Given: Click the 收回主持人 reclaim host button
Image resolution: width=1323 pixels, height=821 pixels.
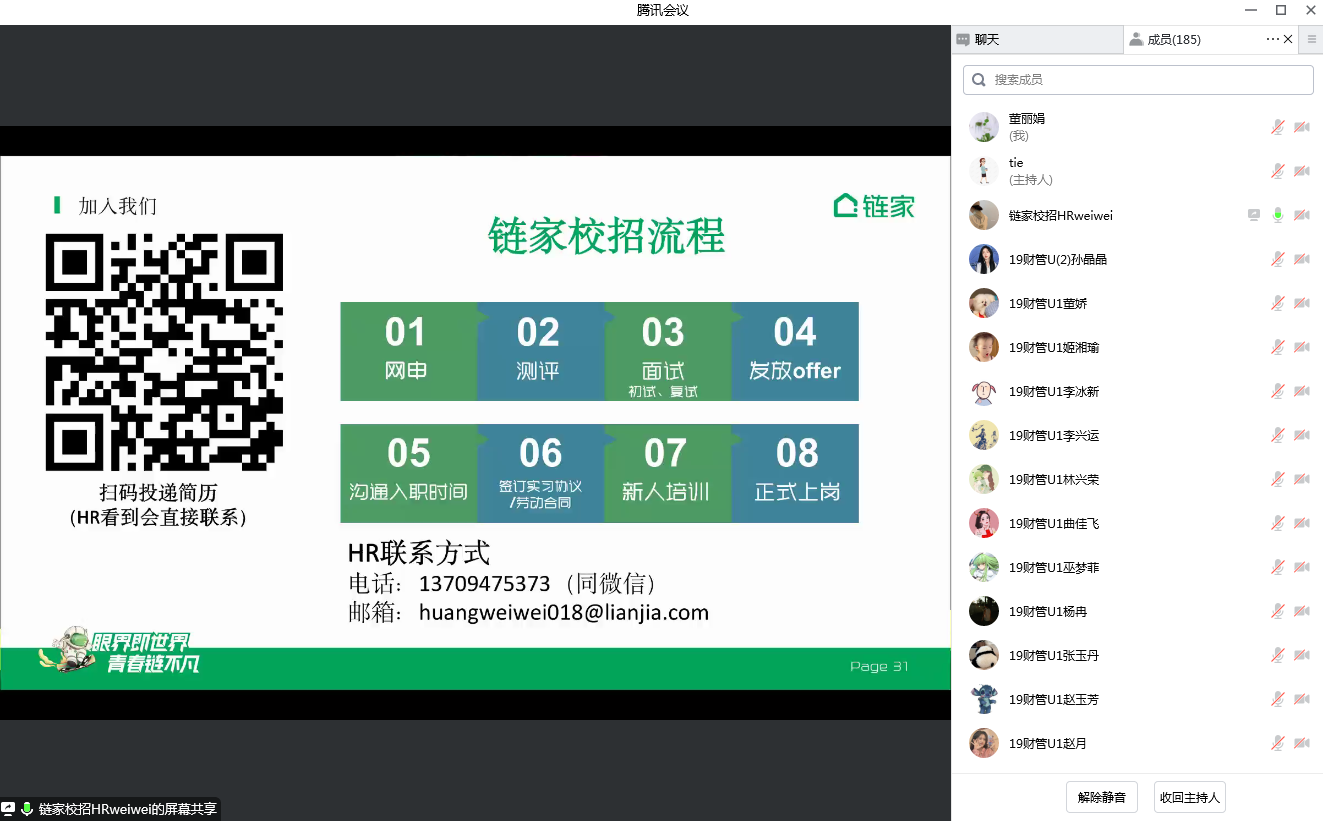Looking at the screenshot, I should pos(1189,798).
